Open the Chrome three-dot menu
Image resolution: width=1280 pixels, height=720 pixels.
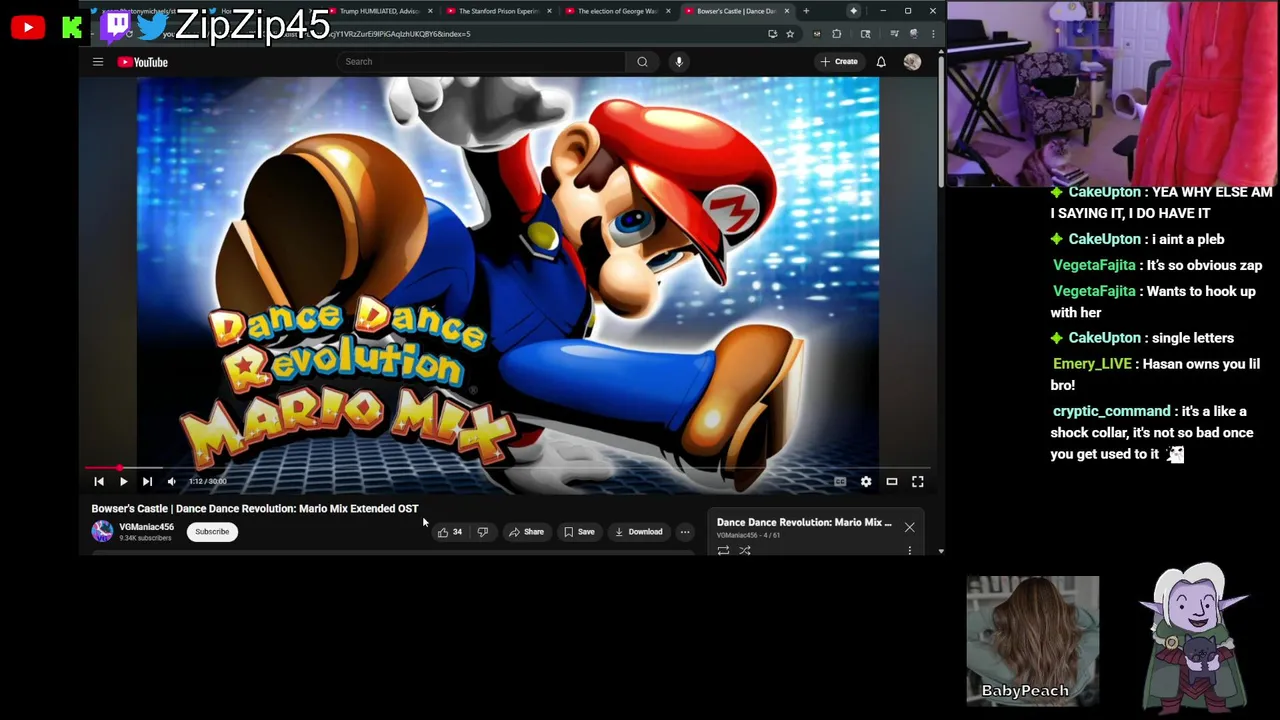tap(933, 34)
